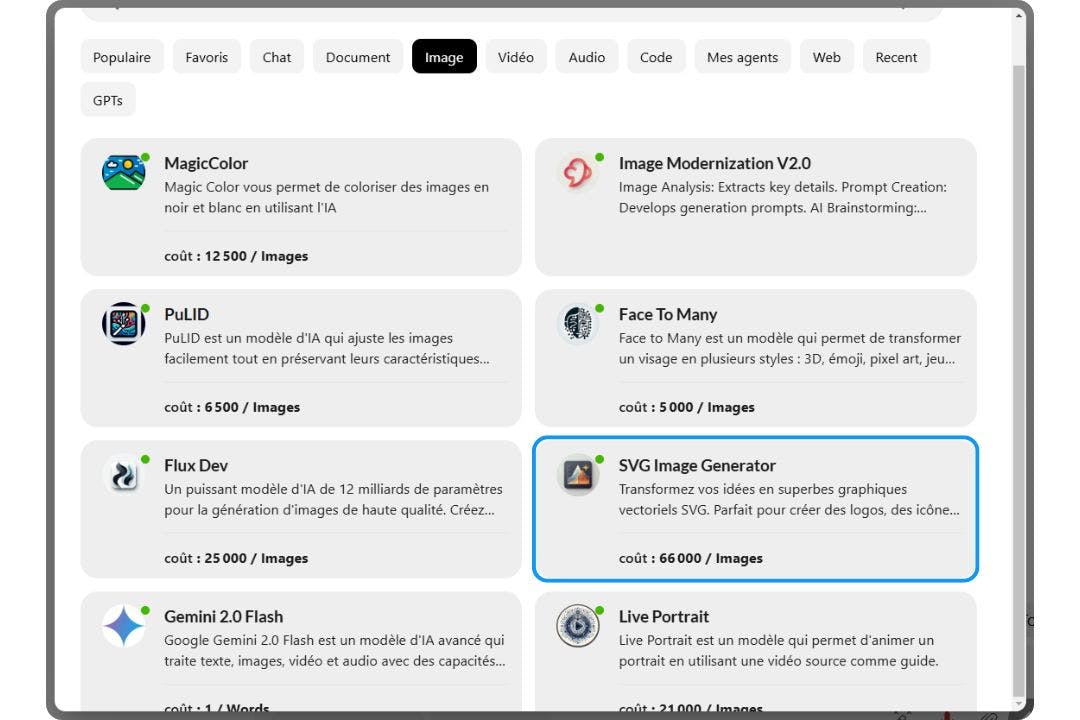1080x720 pixels.
Task: Switch to the Vidéo tab
Action: coord(516,57)
